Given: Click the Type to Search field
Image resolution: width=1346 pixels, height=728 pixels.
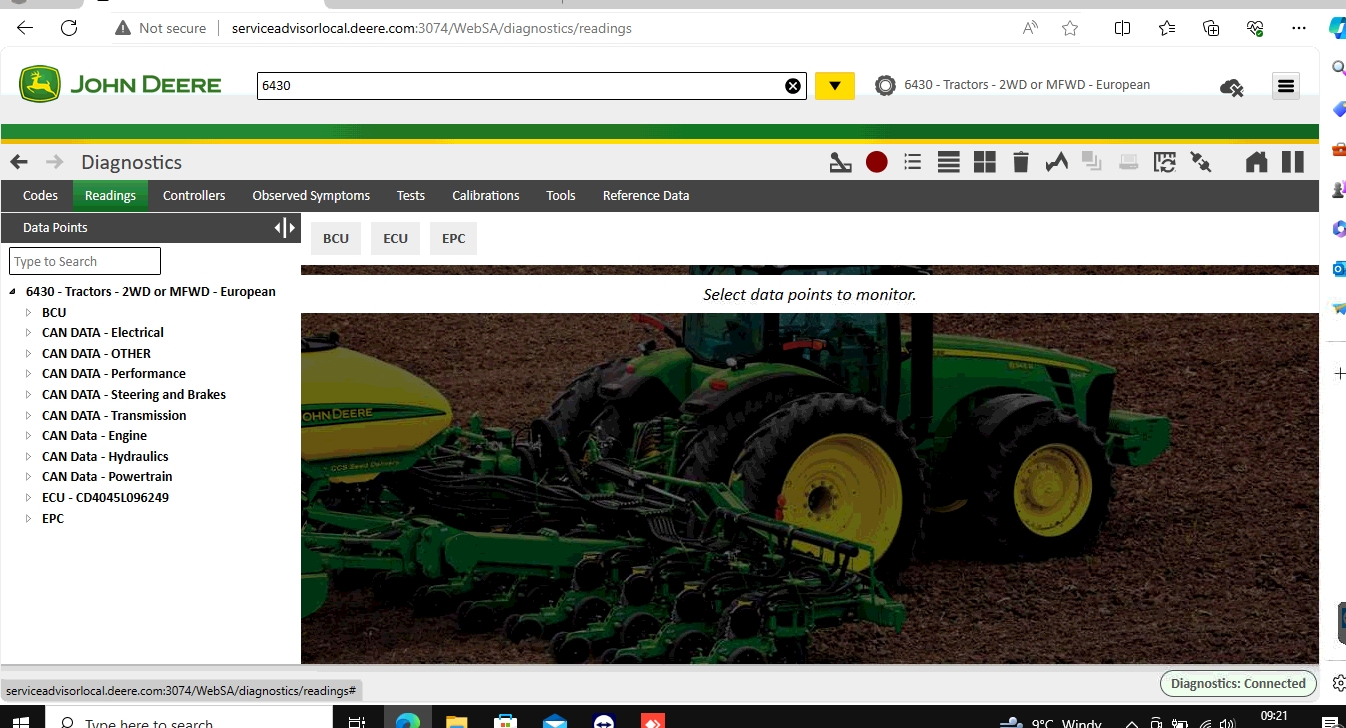Looking at the screenshot, I should click(x=84, y=260).
